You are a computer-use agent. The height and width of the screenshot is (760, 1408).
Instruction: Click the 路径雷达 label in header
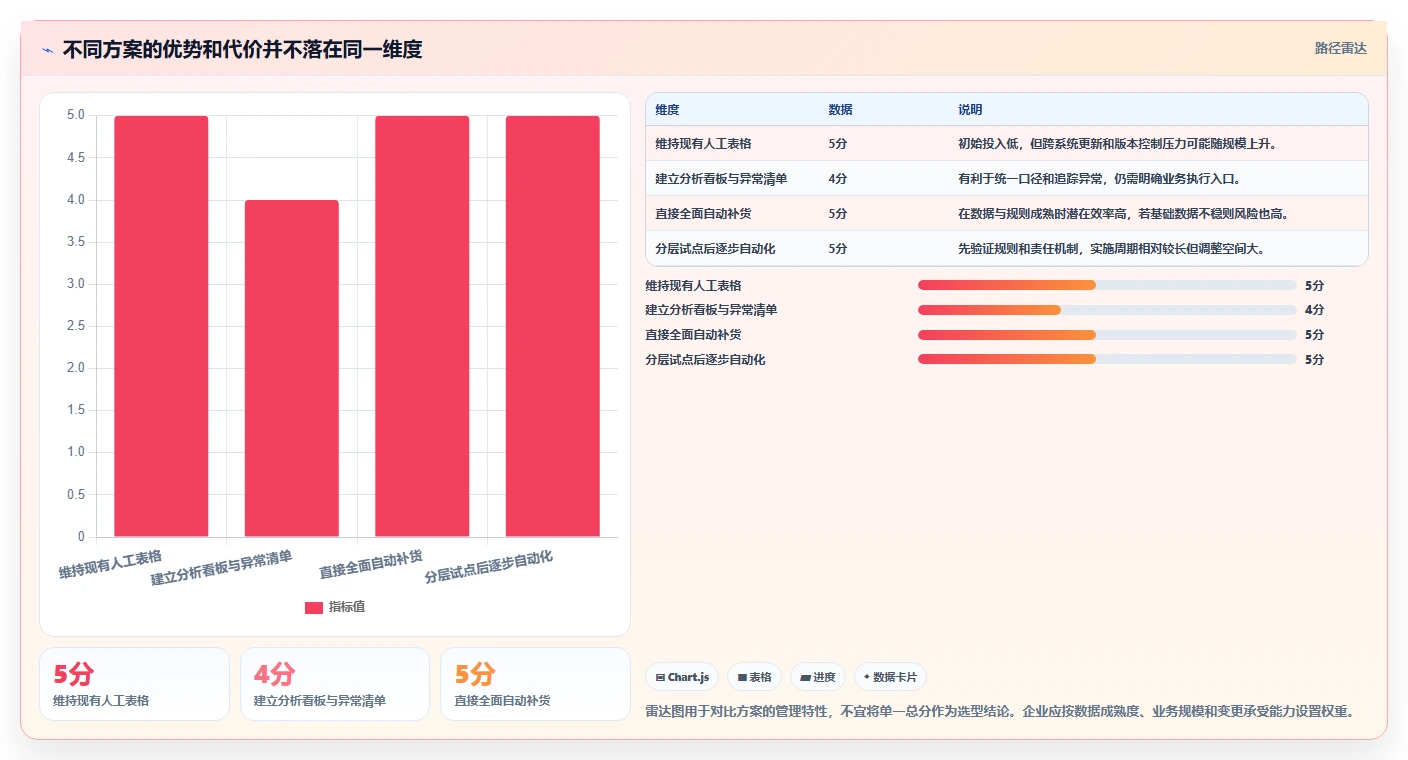click(x=1340, y=48)
